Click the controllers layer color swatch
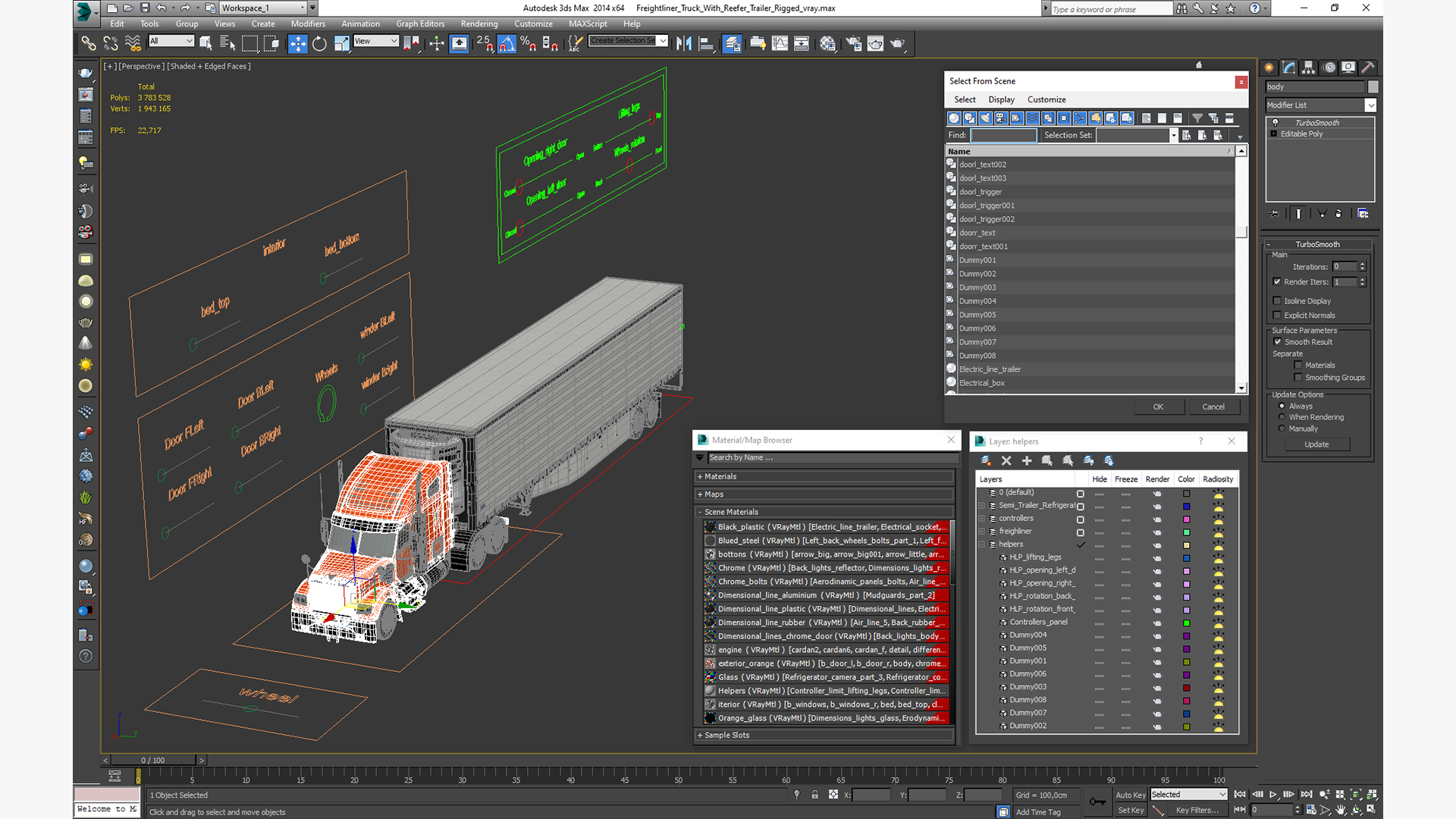Image resolution: width=1456 pixels, height=819 pixels. (x=1186, y=519)
